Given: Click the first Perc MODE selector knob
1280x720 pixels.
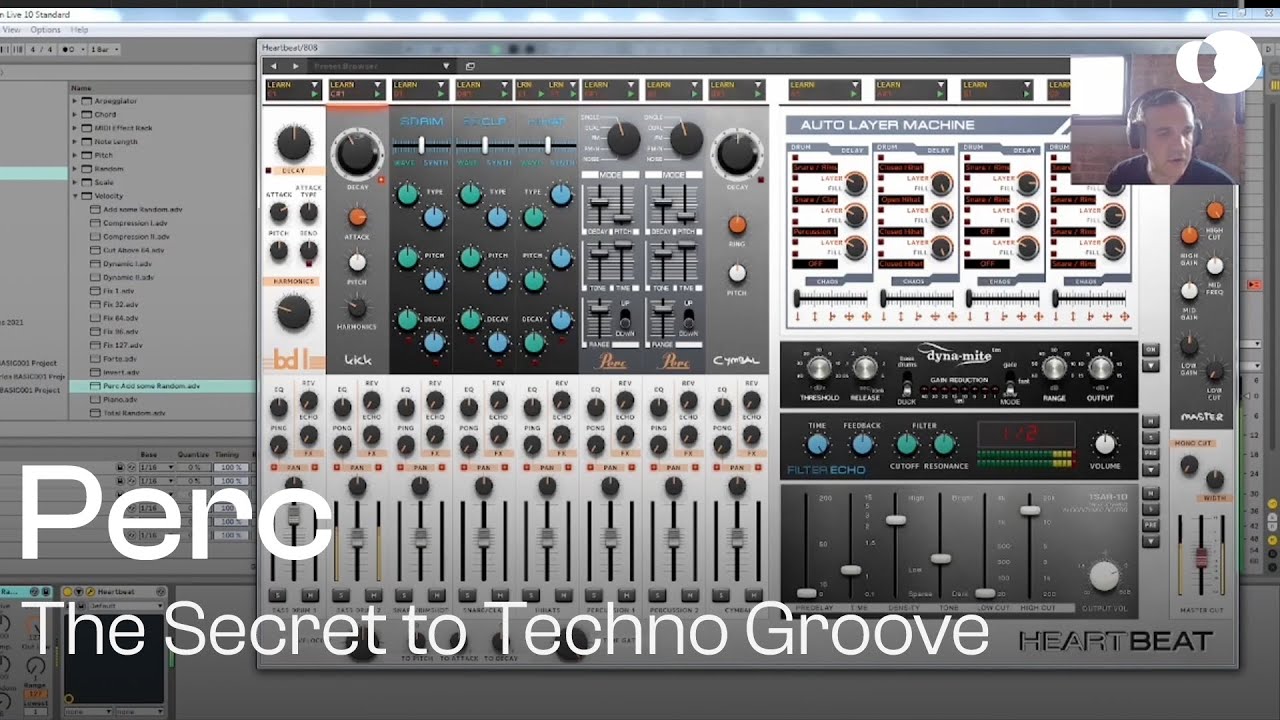Looking at the screenshot, I should point(623,140).
